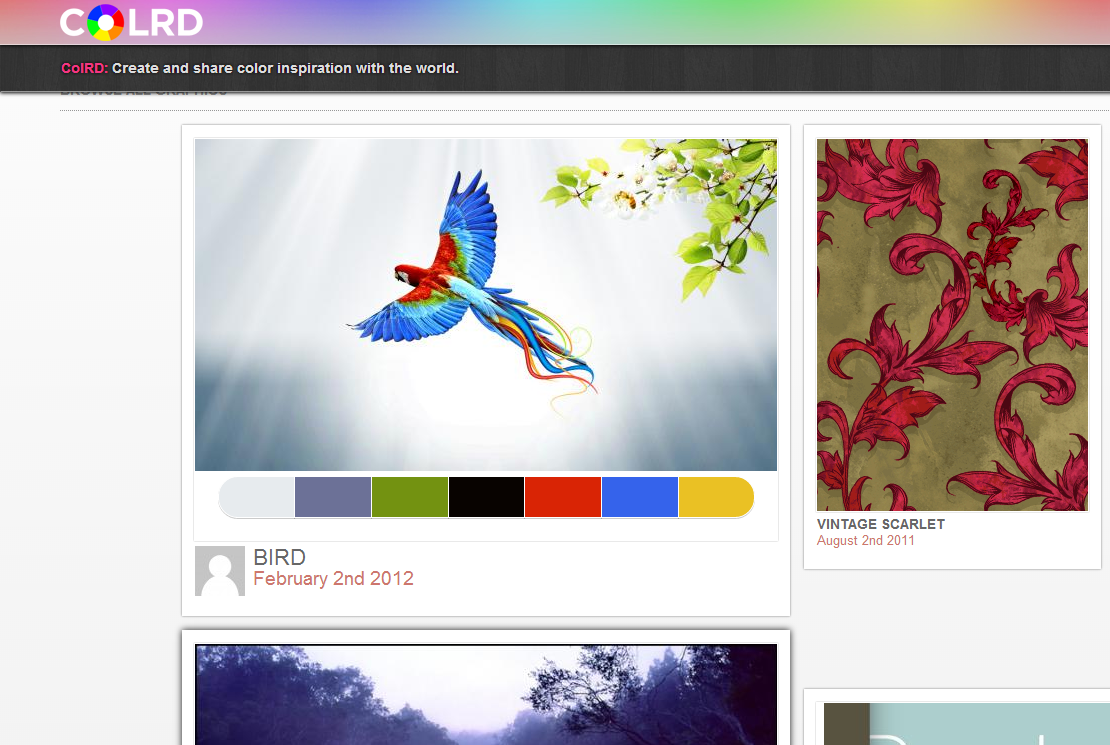Open the BIRD title link

[x=280, y=557]
